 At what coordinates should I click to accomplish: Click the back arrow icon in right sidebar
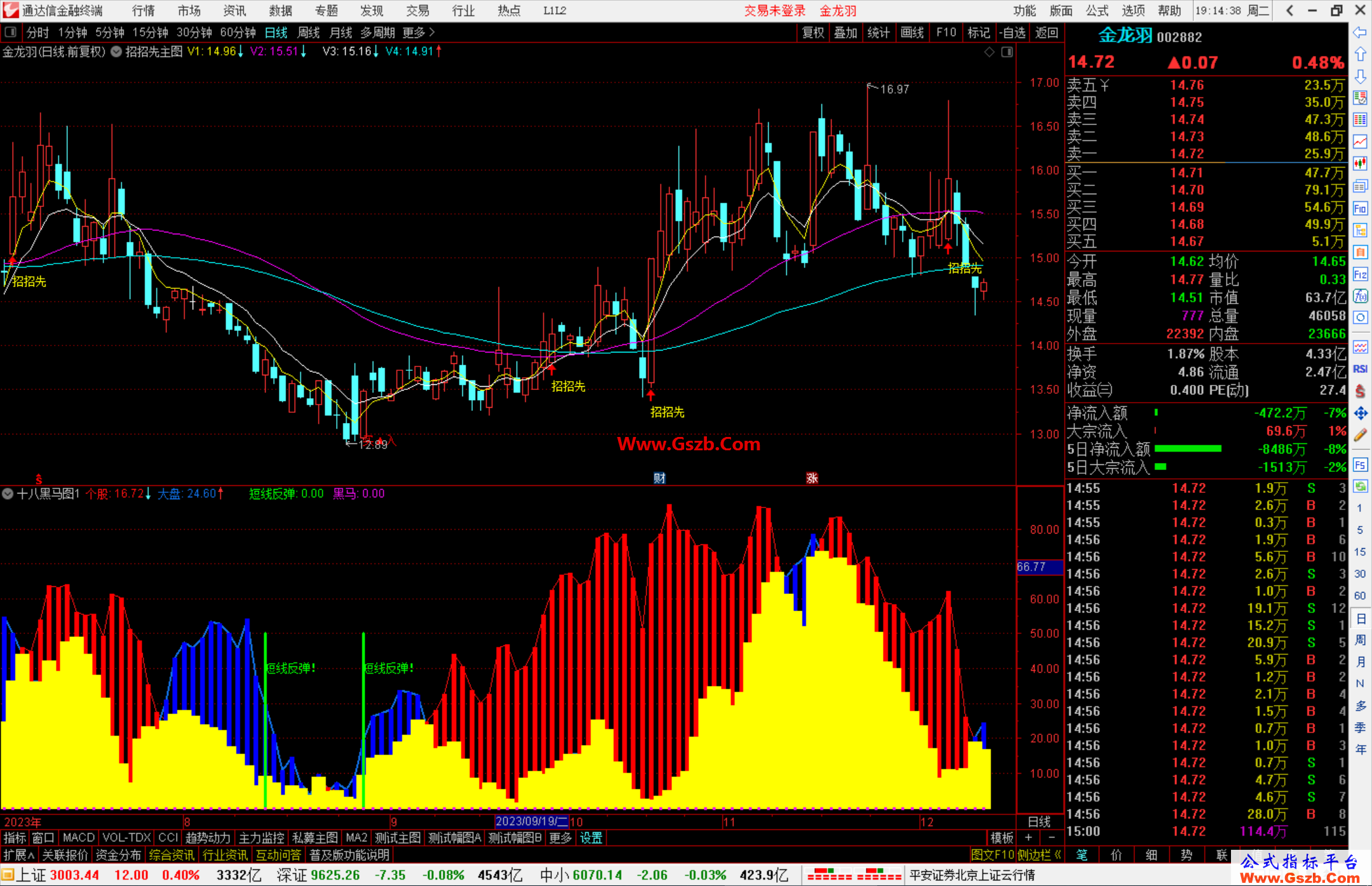pyautogui.click(x=1360, y=32)
